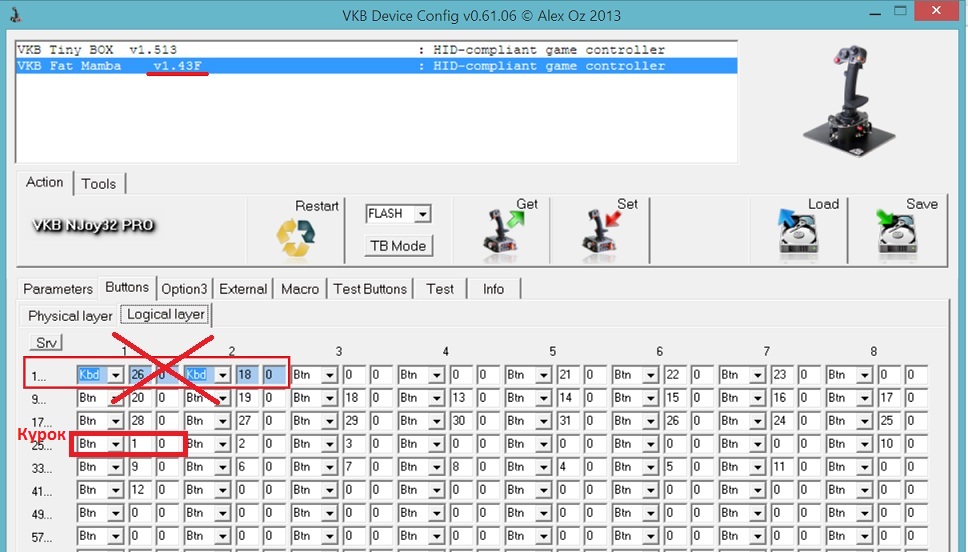The height and width of the screenshot is (552, 968).
Task: Open the Parameters tab
Action: [58, 289]
